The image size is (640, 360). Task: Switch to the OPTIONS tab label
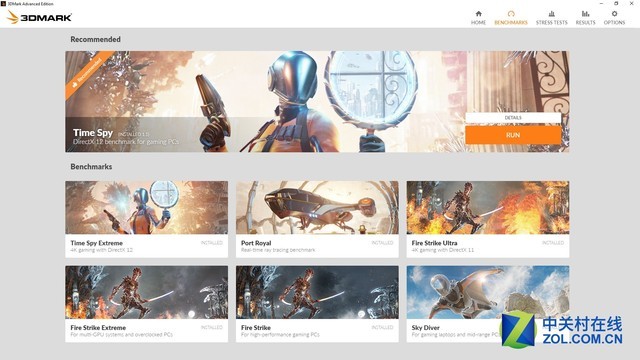pos(614,23)
